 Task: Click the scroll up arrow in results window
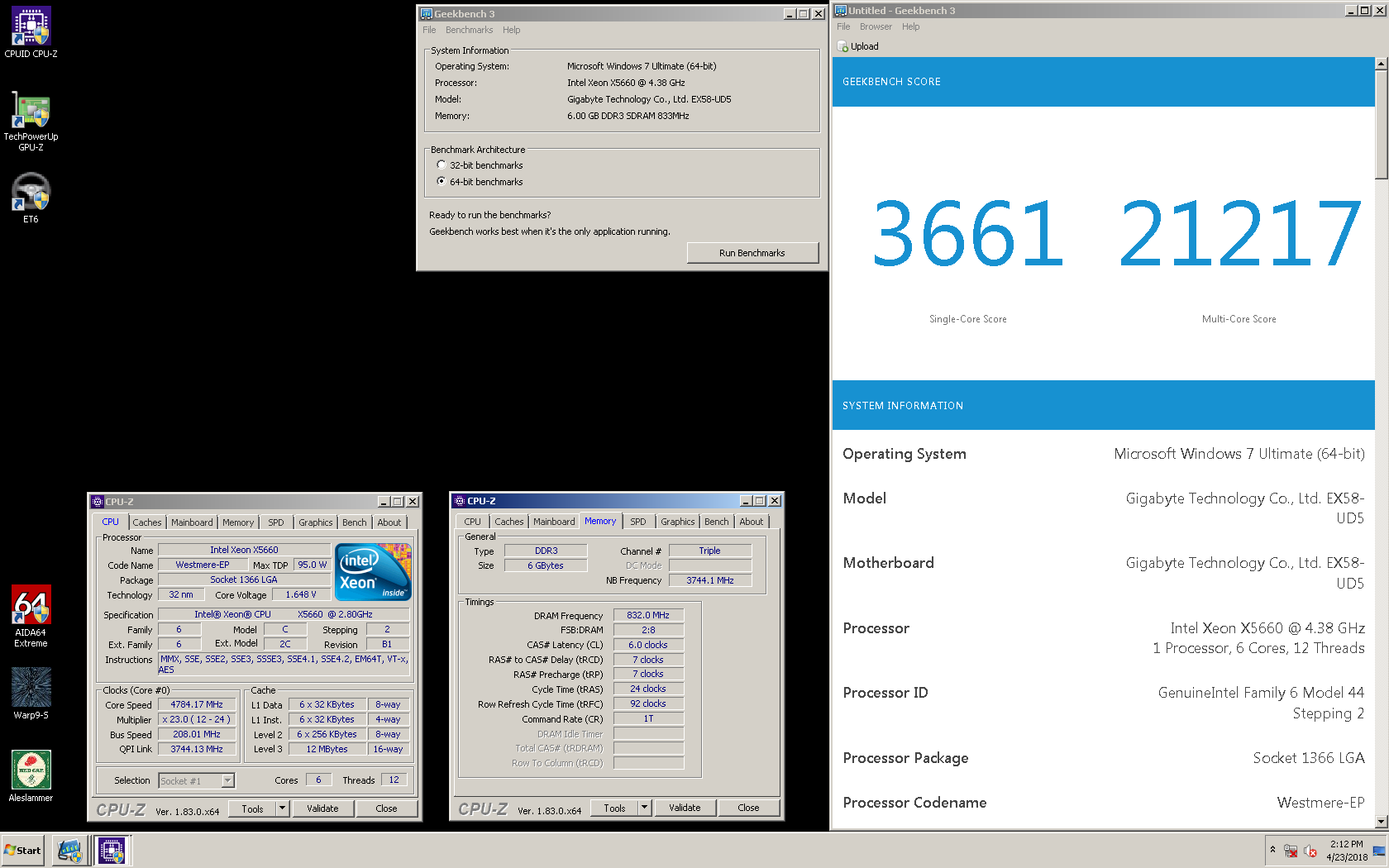(x=1382, y=64)
